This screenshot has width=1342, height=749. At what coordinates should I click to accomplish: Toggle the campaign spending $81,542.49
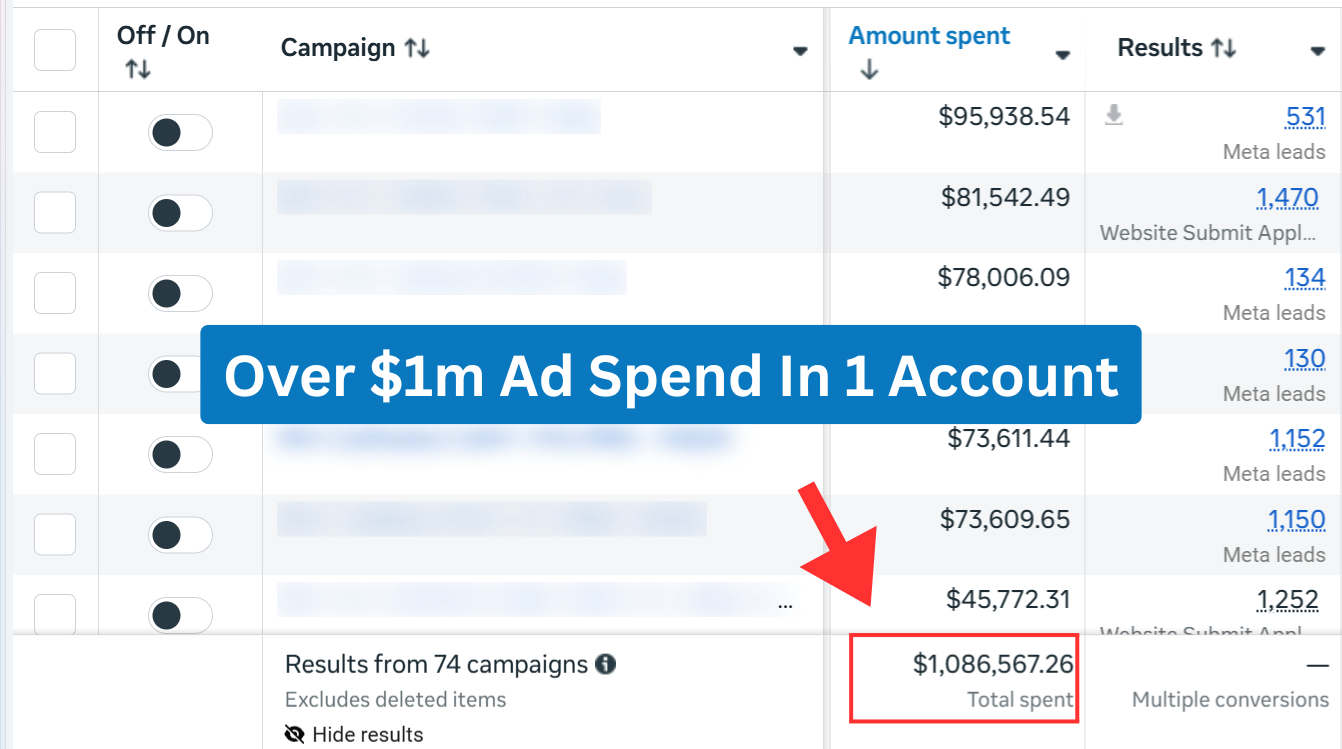(180, 213)
